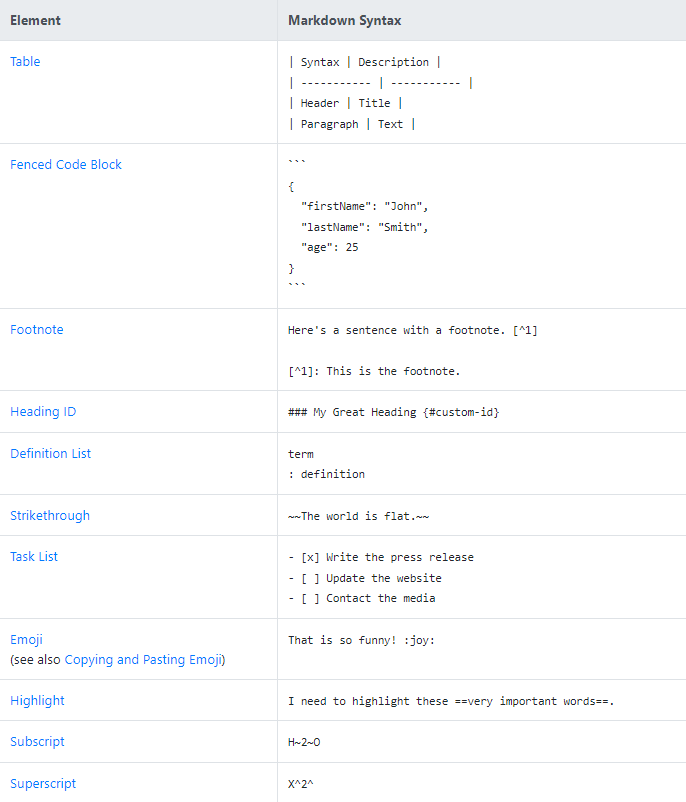
Task: Click the ': definition' text
Action: coord(326,475)
